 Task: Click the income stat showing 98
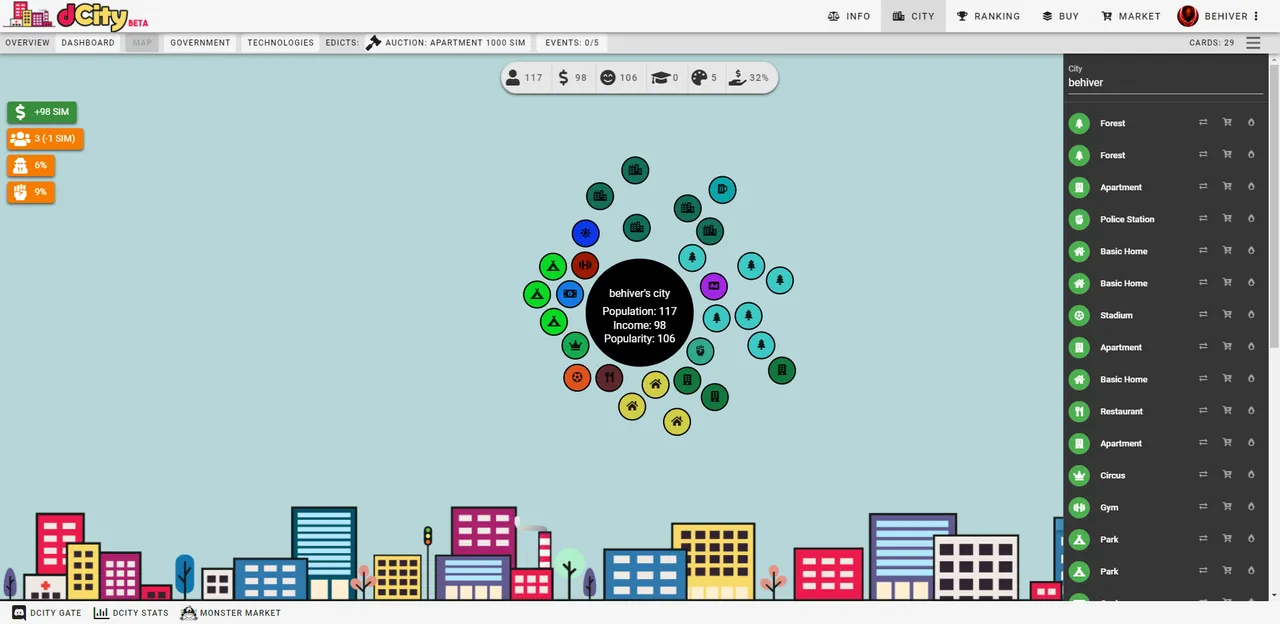(x=573, y=78)
